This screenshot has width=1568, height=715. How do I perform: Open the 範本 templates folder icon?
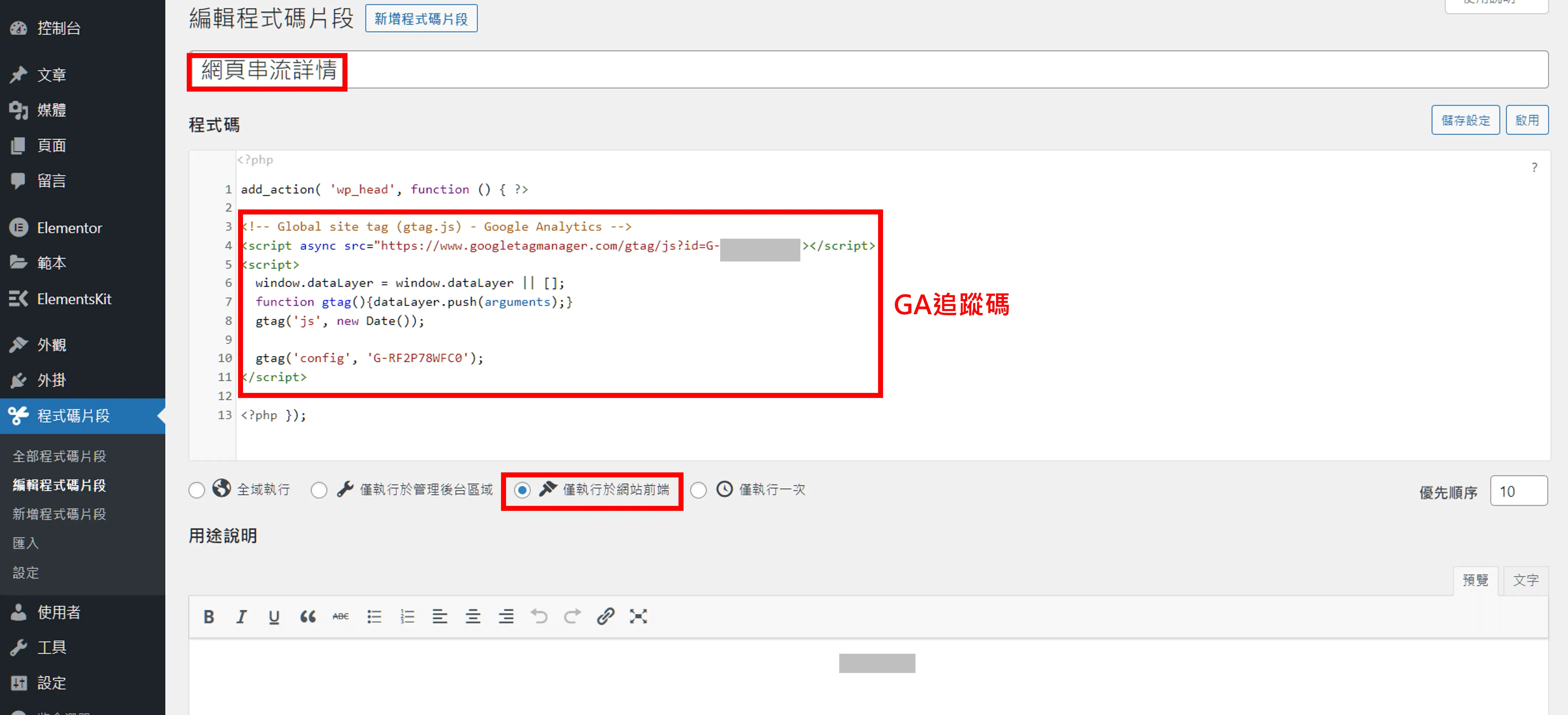tap(19, 263)
